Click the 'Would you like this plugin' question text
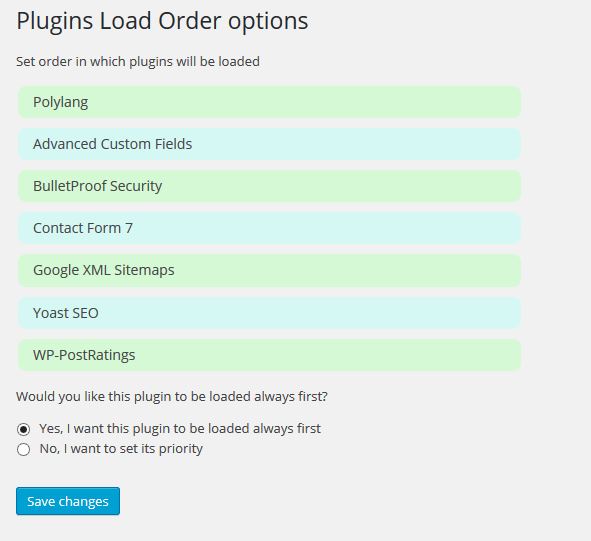The width and height of the screenshot is (591, 541). click(x=172, y=397)
